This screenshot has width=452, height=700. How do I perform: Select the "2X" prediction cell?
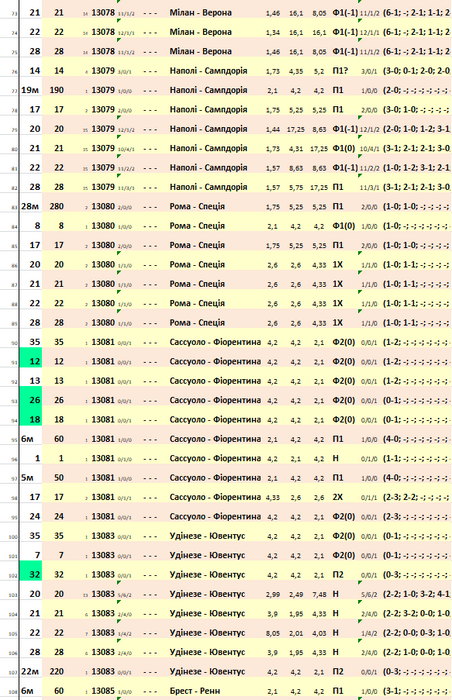click(x=338, y=497)
